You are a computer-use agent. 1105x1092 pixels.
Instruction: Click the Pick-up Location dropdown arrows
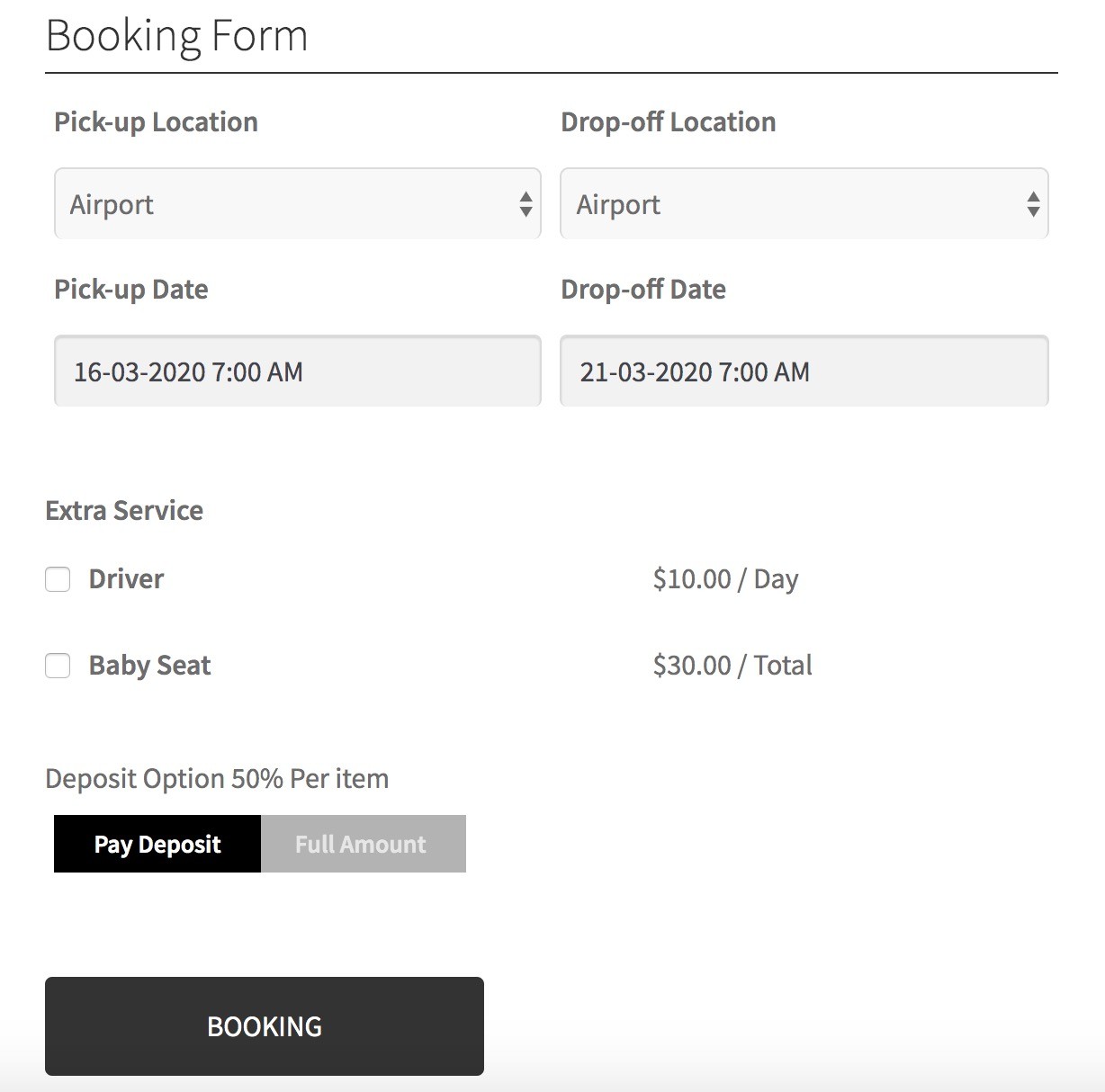526,204
